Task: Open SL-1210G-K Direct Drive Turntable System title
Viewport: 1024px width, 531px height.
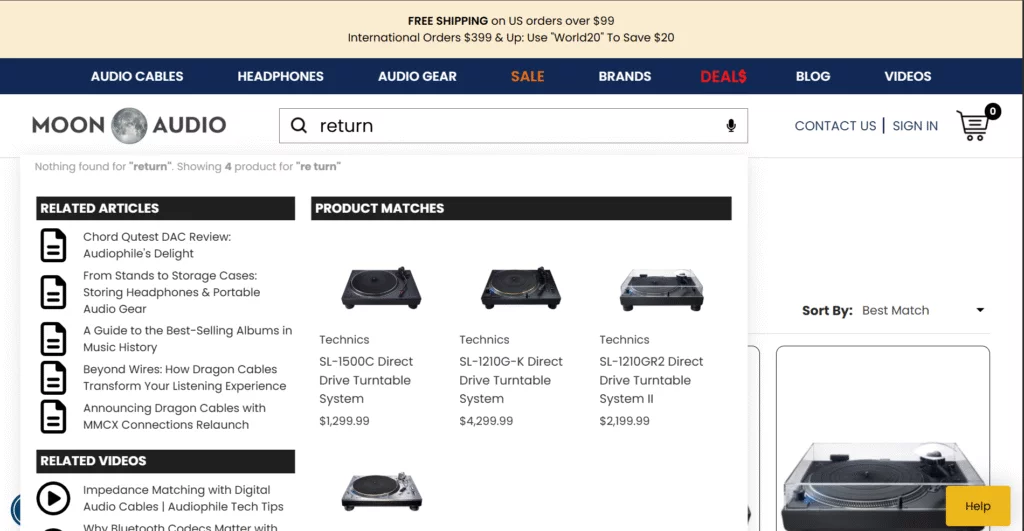Action: pos(511,380)
